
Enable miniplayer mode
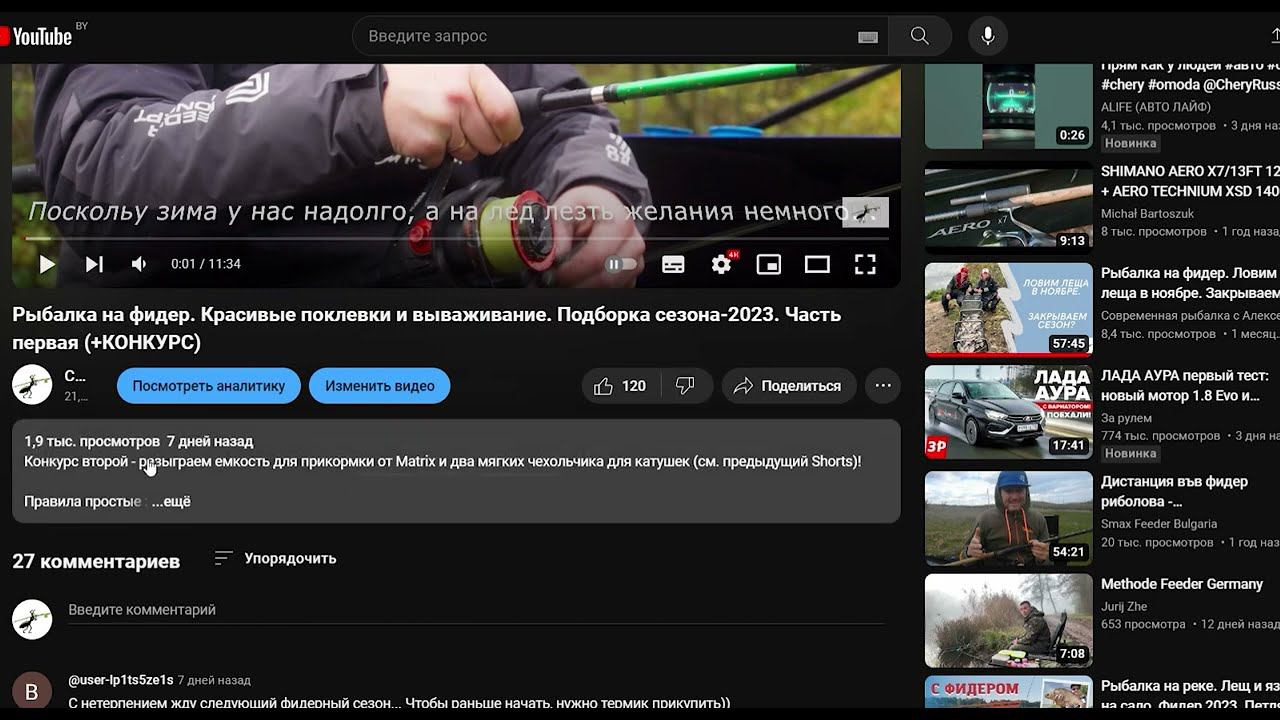[x=768, y=264]
